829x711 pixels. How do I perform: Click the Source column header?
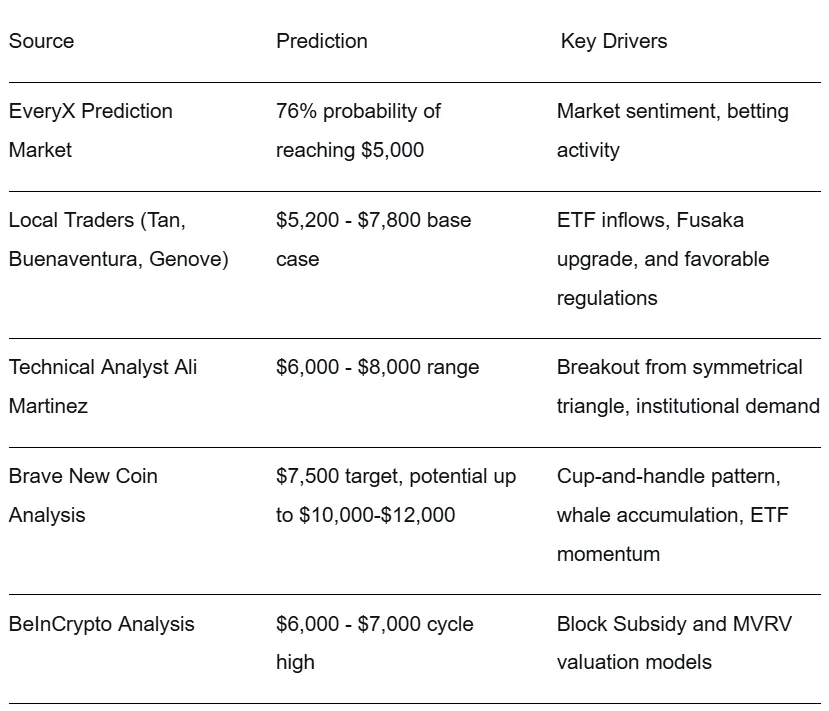point(41,41)
